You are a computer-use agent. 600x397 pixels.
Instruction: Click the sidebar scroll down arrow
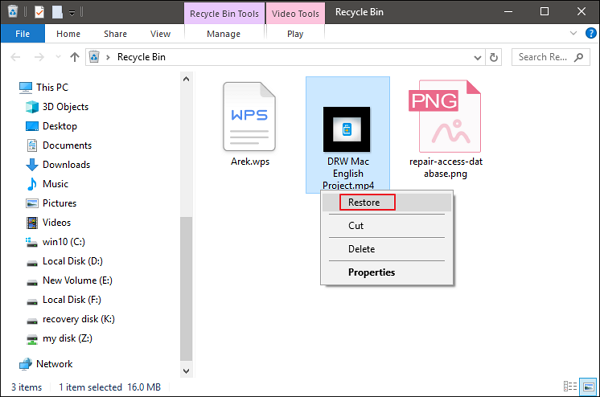point(186,371)
